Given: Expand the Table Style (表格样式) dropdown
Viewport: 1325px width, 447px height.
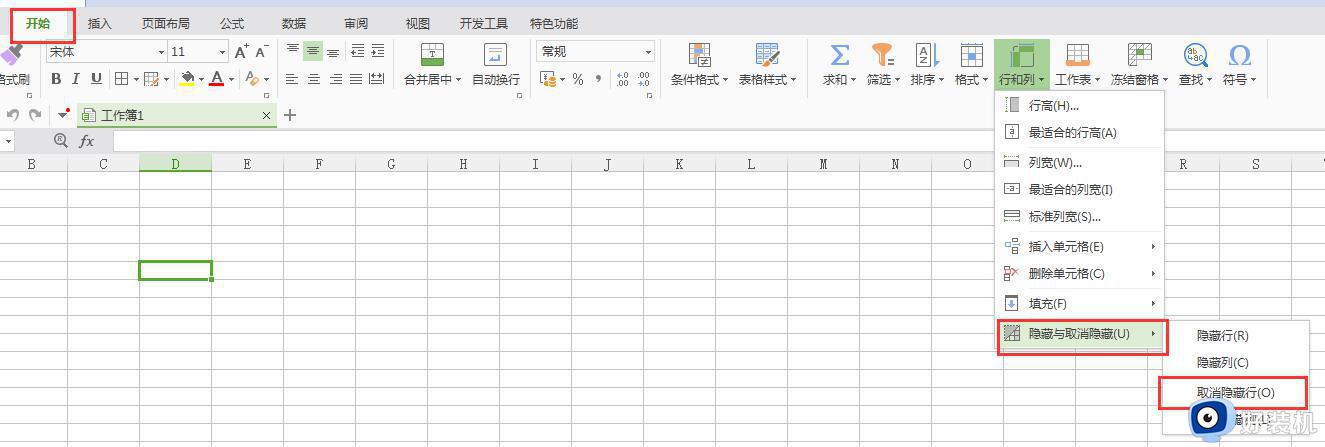Looking at the screenshot, I should point(793,80).
